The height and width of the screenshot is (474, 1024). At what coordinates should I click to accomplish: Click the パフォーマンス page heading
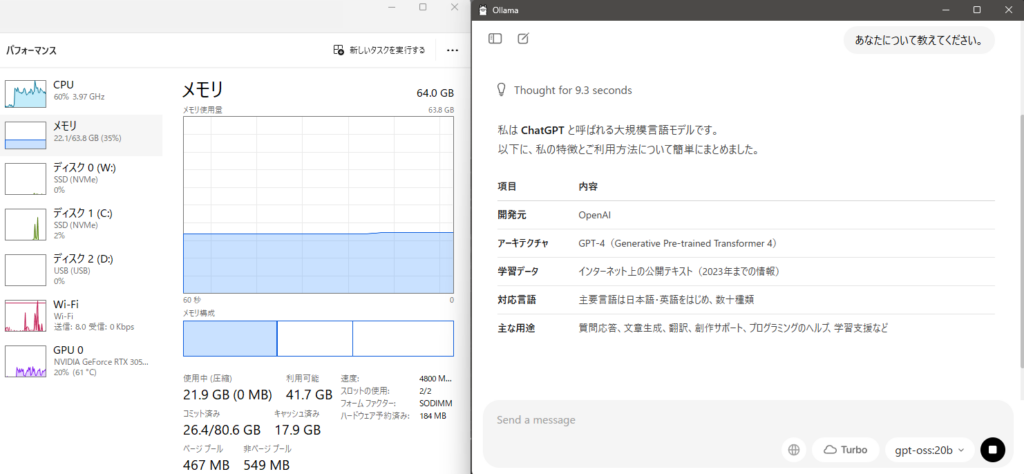31,50
